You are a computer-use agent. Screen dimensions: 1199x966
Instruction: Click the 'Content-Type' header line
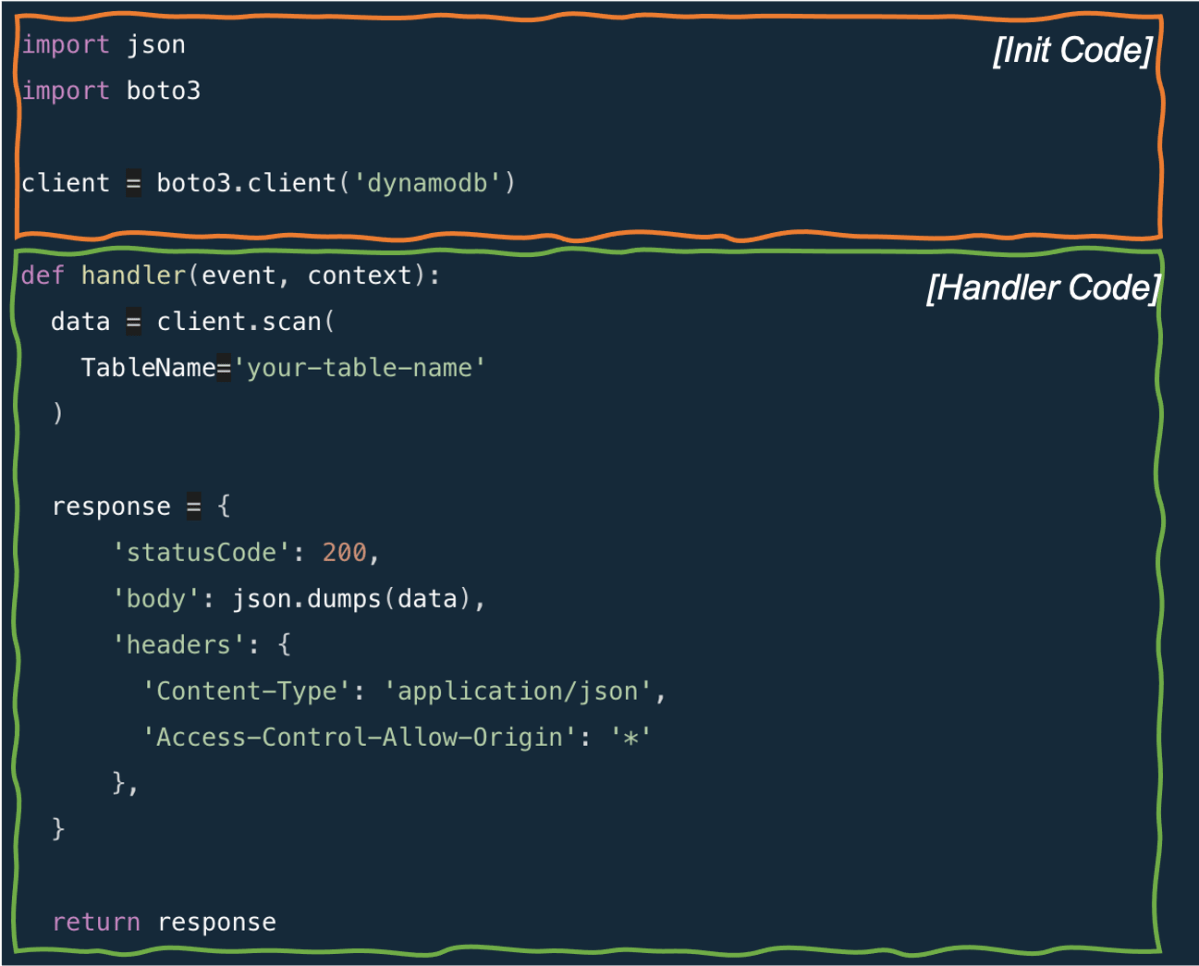pos(405,691)
